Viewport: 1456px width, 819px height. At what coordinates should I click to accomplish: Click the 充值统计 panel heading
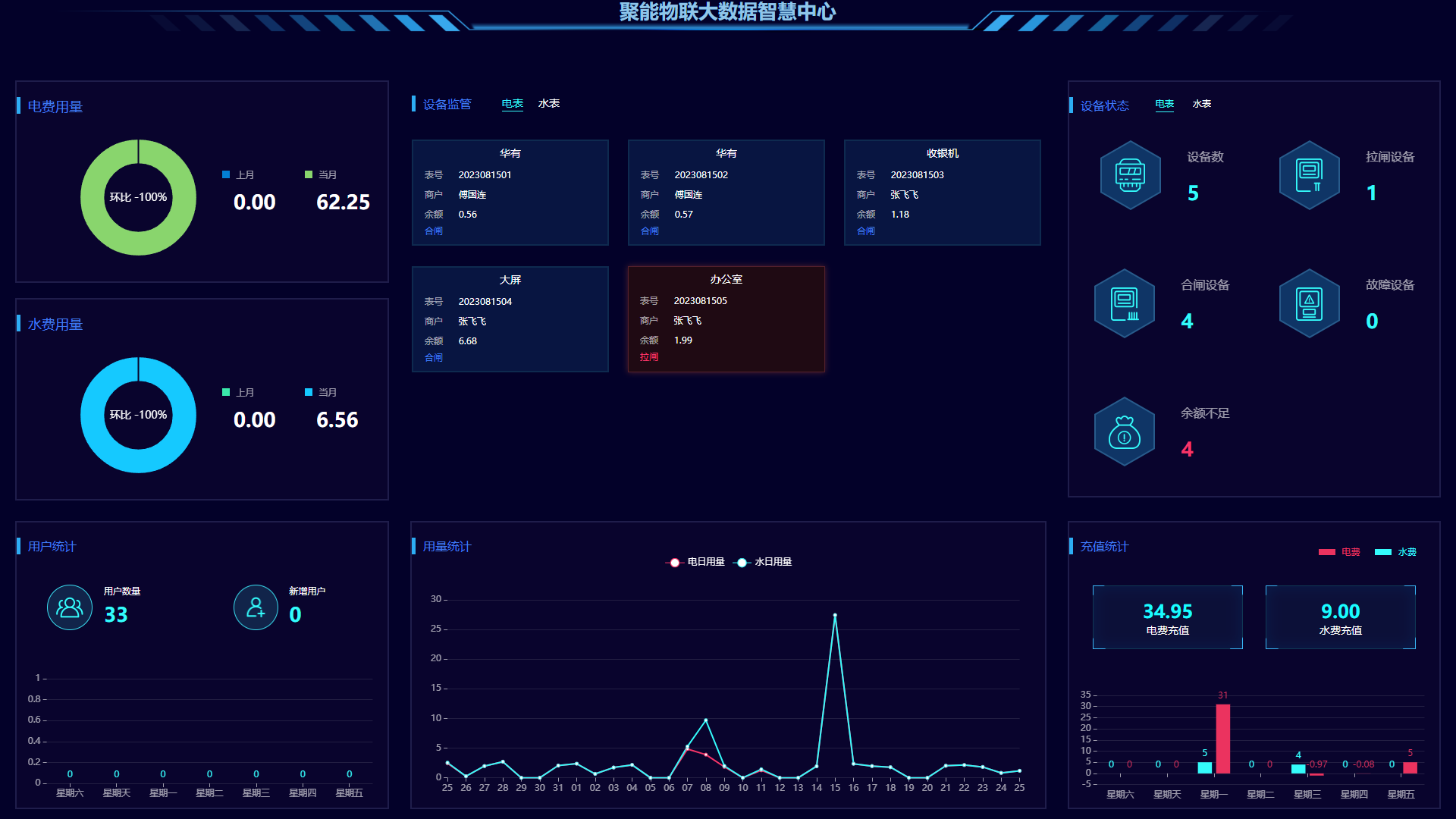coord(1105,547)
